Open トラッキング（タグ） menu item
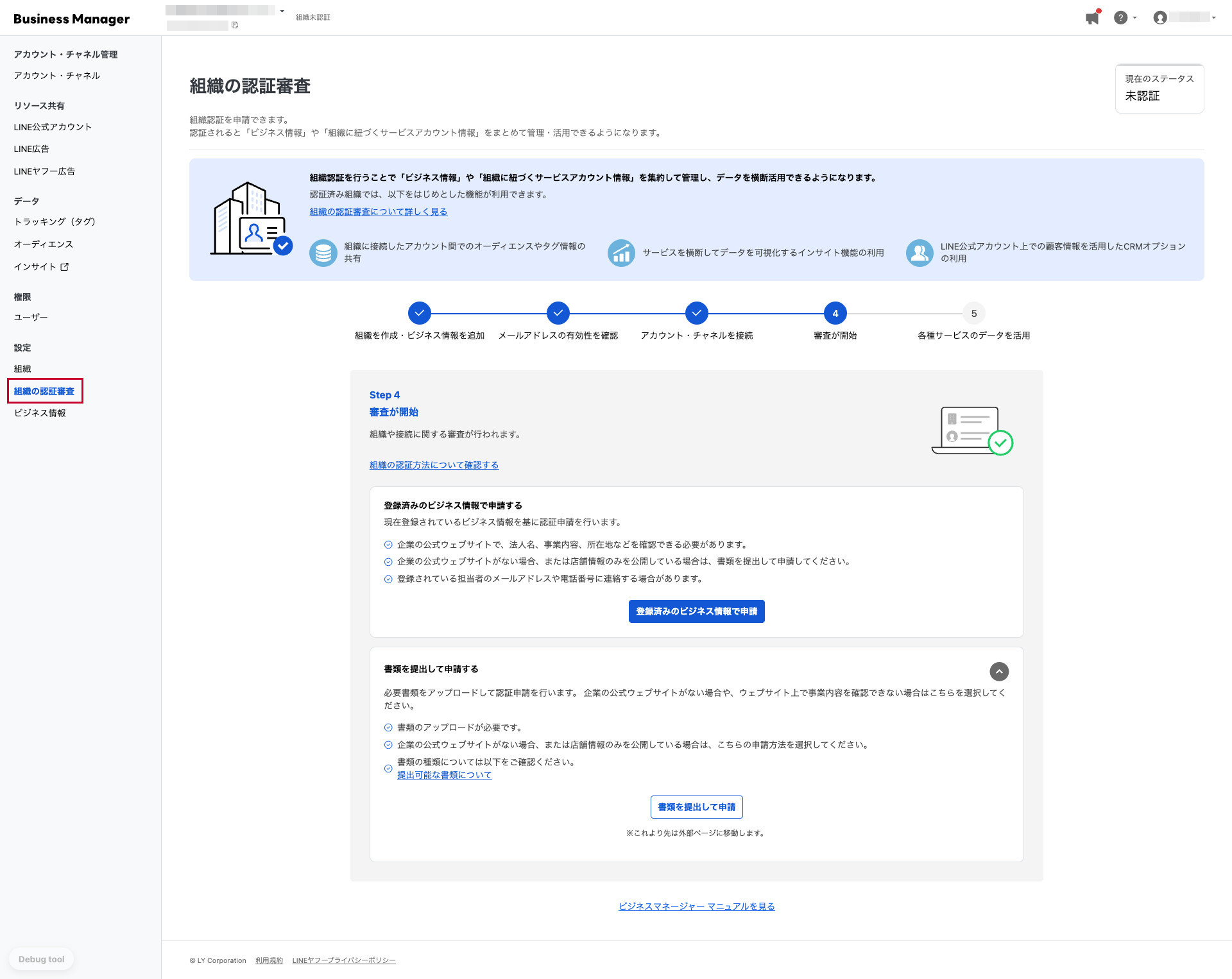Image resolution: width=1232 pixels, height=979 pixels. coord(55,222)
